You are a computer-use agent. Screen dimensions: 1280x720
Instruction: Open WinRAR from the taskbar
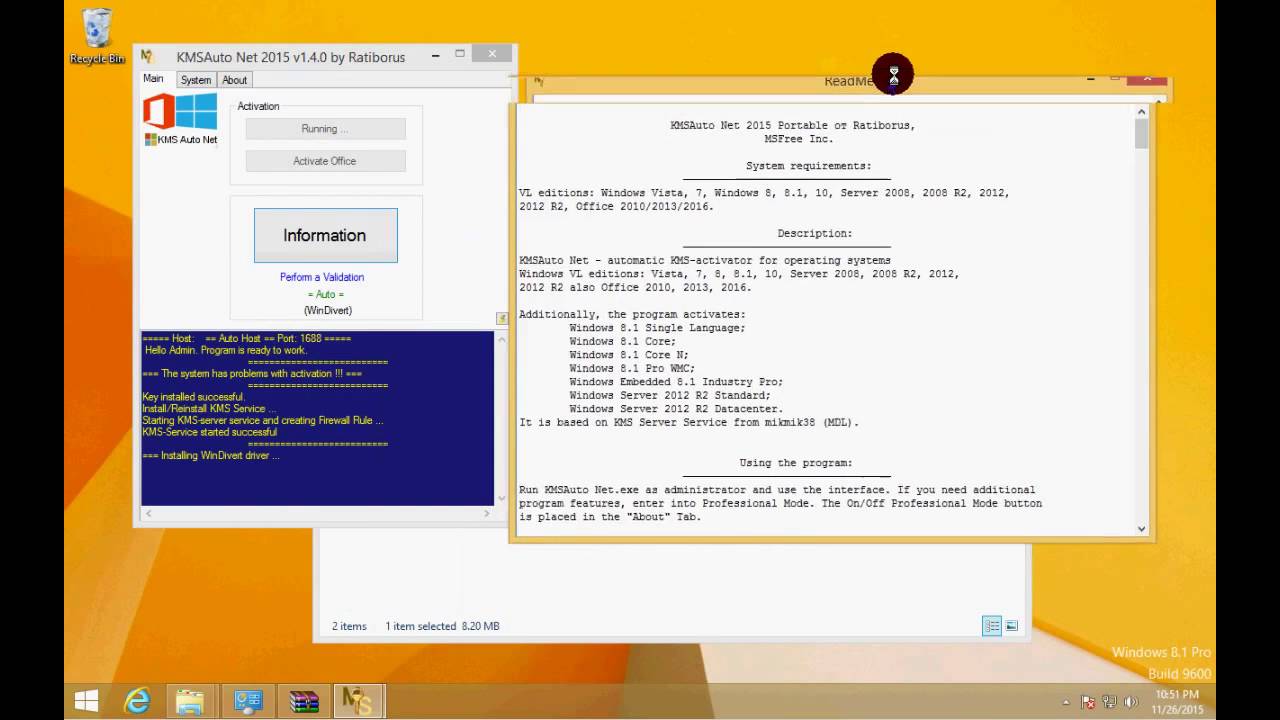[303, 702]
